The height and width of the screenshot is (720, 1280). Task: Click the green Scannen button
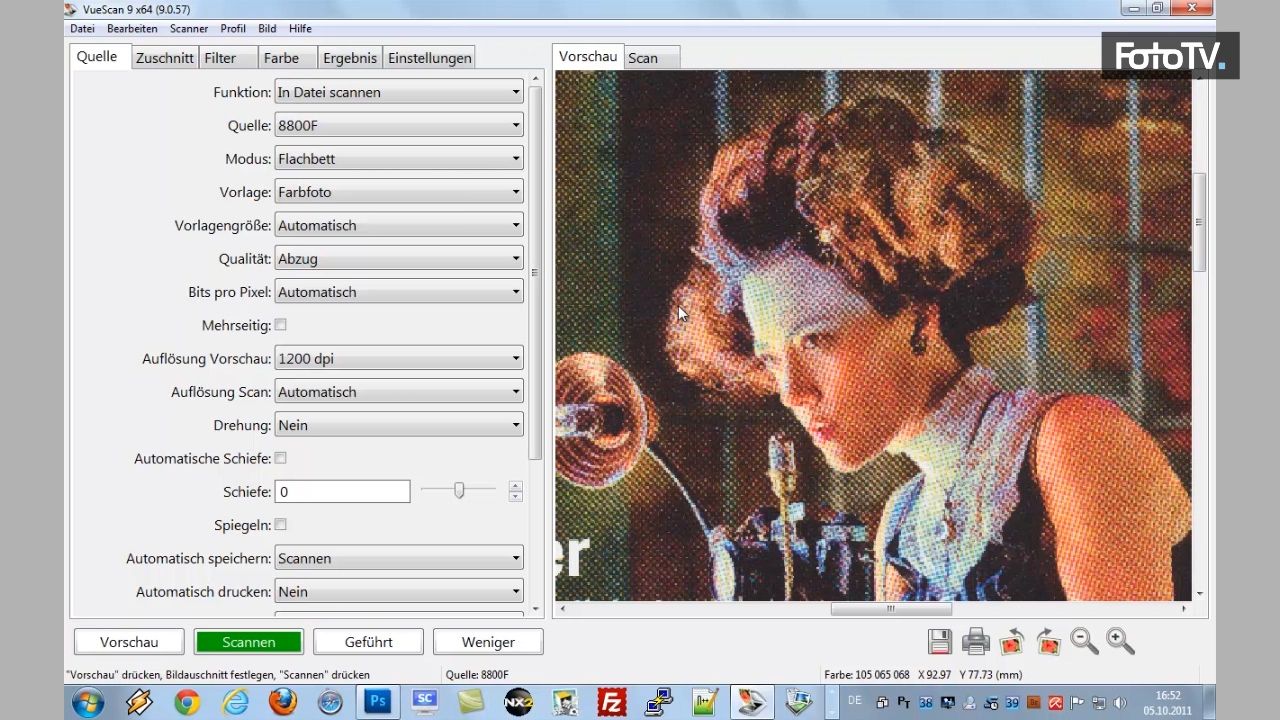249,642
